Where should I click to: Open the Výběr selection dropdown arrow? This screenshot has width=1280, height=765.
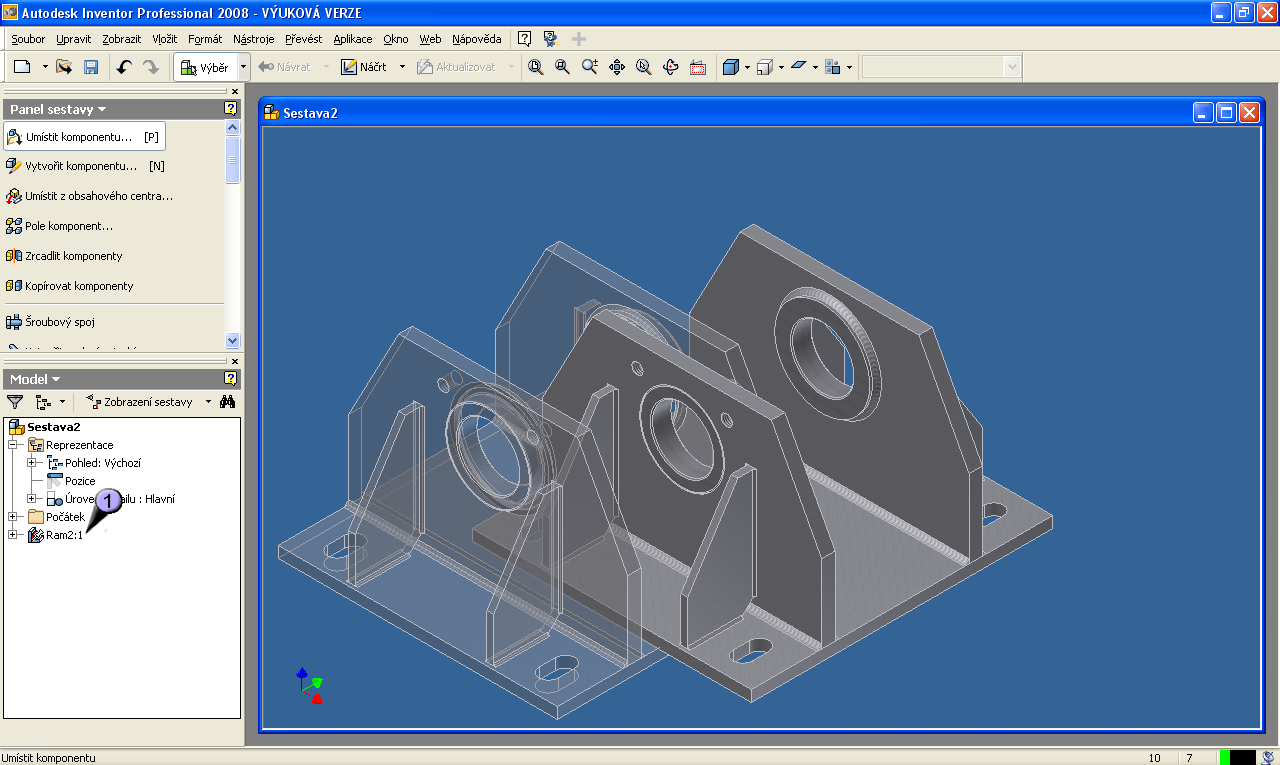coord(243,67)
